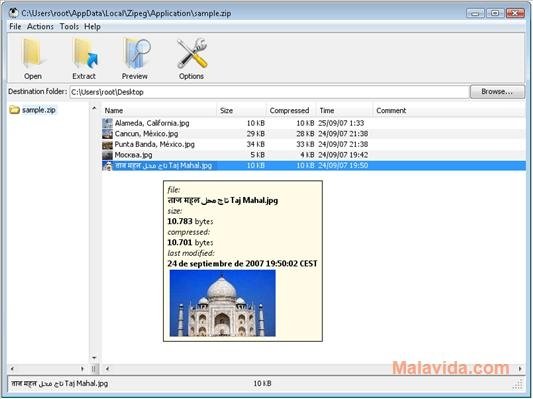Sort by the Time column header
The width and height of the screenshot is (533, 399).
coord(345,110)
